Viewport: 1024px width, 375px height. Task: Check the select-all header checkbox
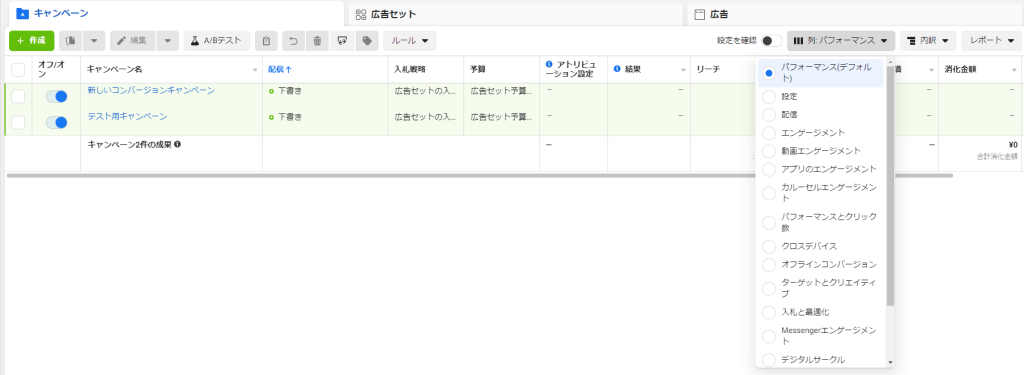coord(18,69)
